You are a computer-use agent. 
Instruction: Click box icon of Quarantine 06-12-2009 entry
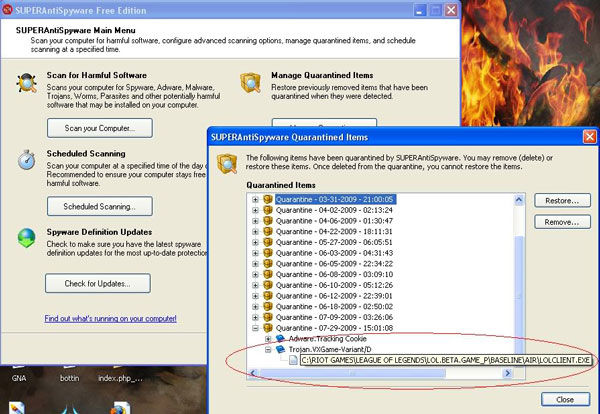268,296
